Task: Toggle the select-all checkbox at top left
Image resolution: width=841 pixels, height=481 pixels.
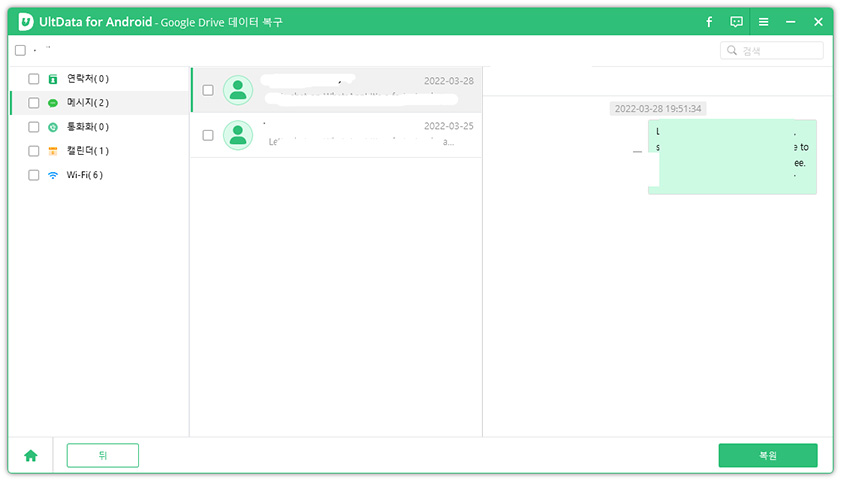Action: [x=20, y=50]
